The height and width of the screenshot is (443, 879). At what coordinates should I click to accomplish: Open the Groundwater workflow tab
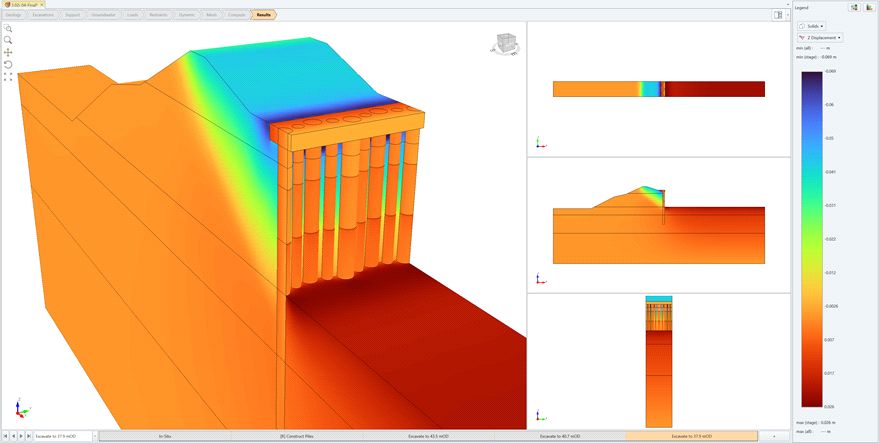tap(102, 15)
